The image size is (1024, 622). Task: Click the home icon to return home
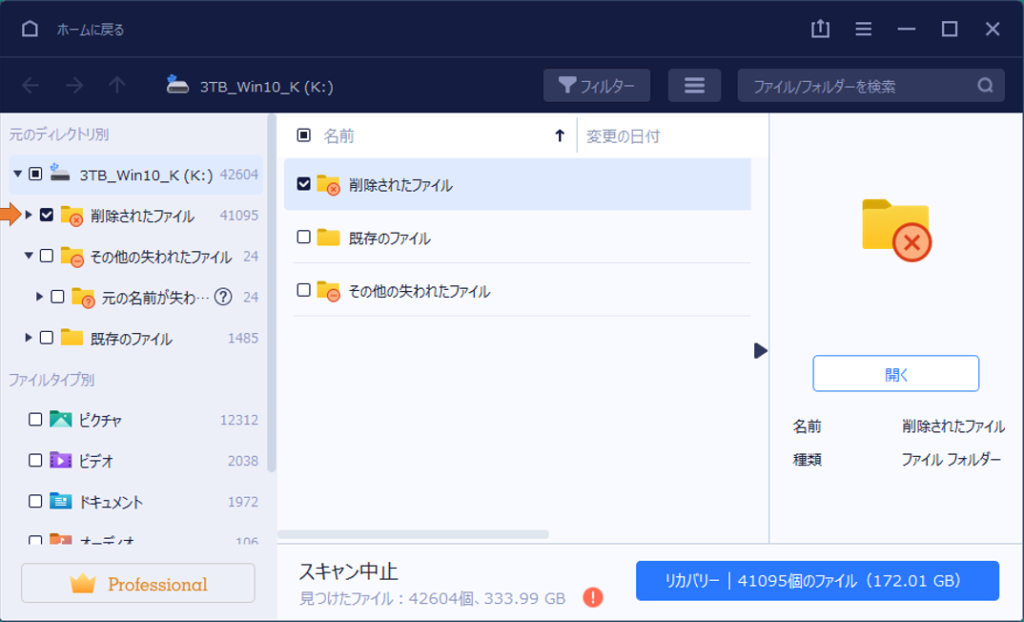pyautogui.click(x=29, y=29)
